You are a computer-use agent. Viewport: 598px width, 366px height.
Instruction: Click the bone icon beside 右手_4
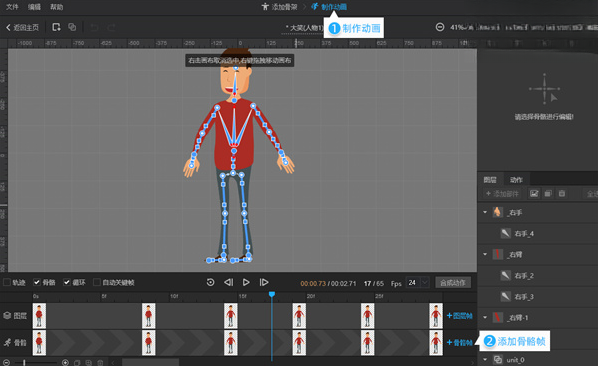pyautogui.click(x=506, y=233)
